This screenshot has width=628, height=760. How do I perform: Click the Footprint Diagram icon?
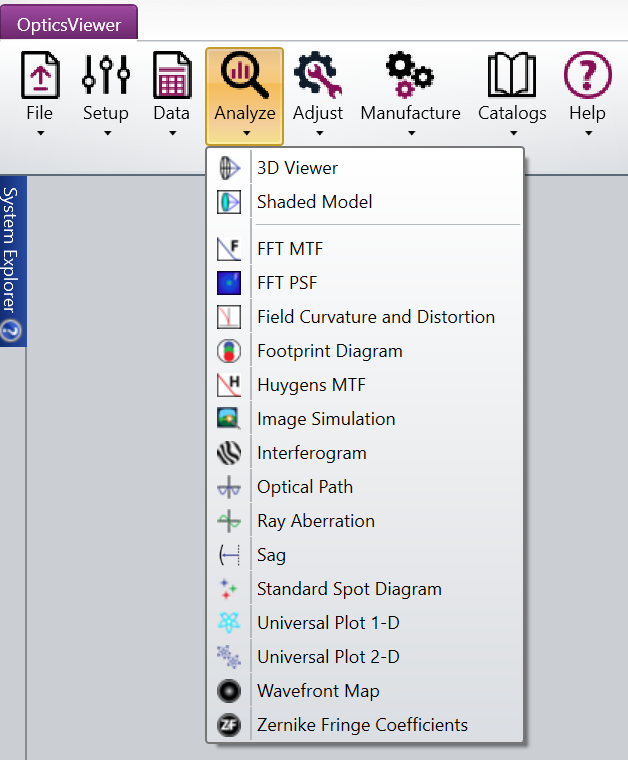[x=229, y=351]
